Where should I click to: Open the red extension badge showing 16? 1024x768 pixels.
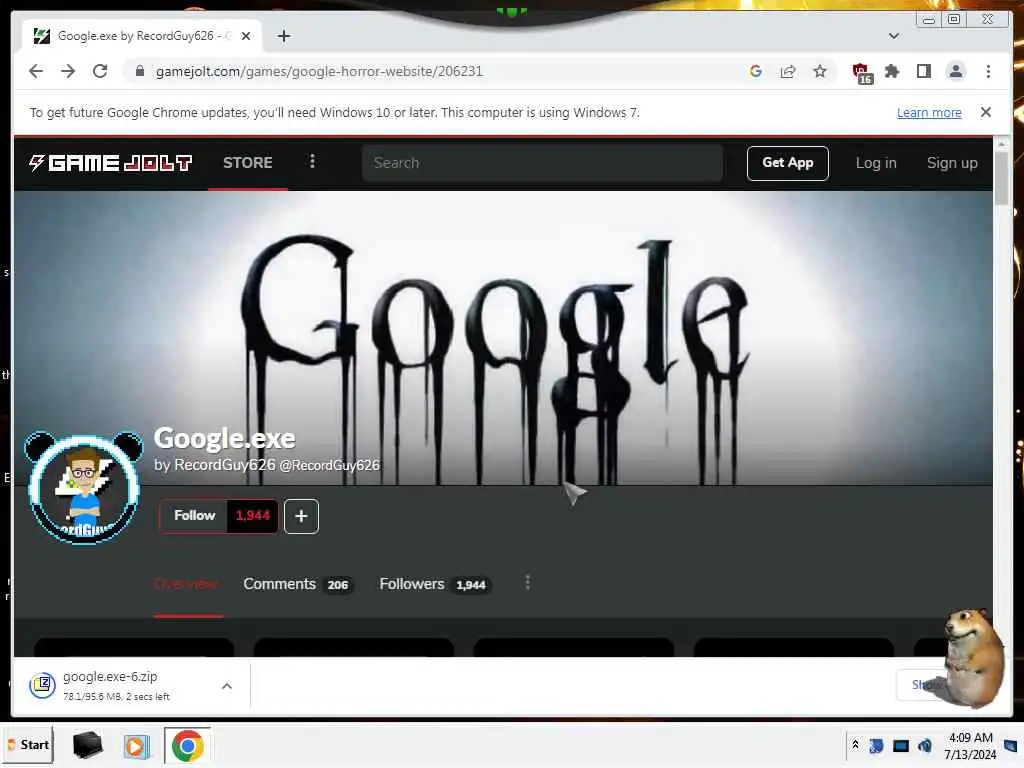(862, 73)
